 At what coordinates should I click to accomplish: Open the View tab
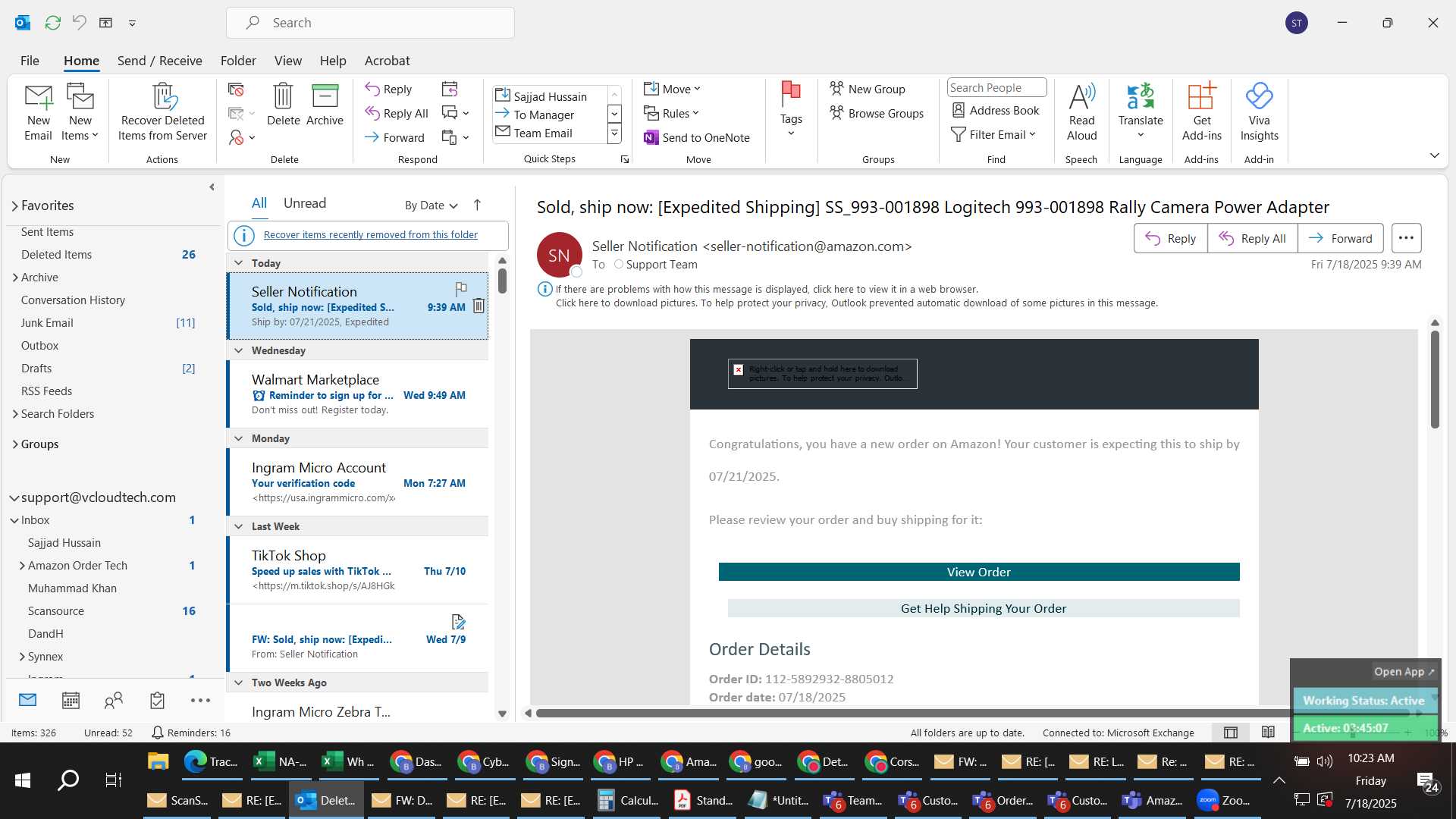pos(287,61)
